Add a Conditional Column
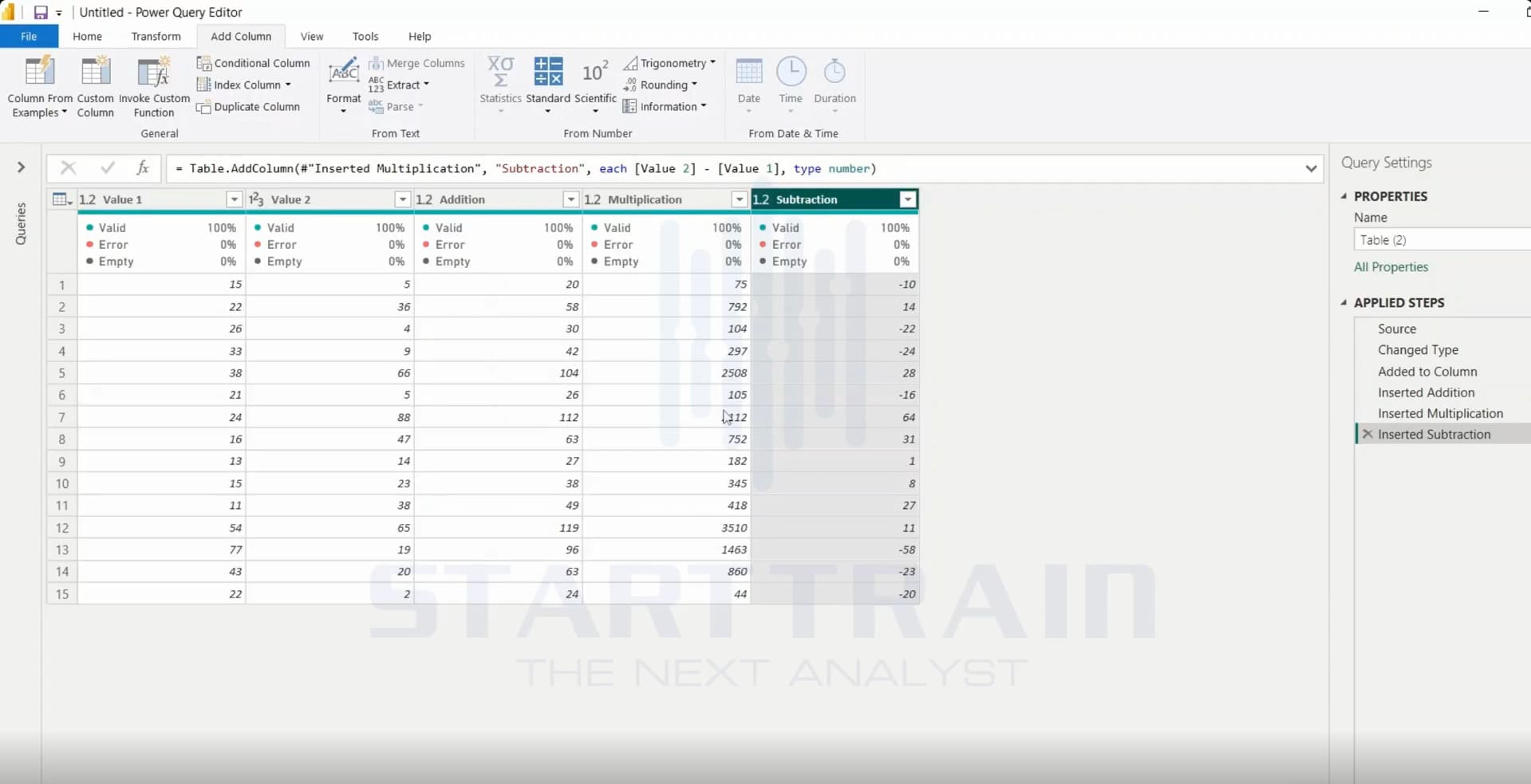Screen dimensions: 1531x784 pos(254,63)
